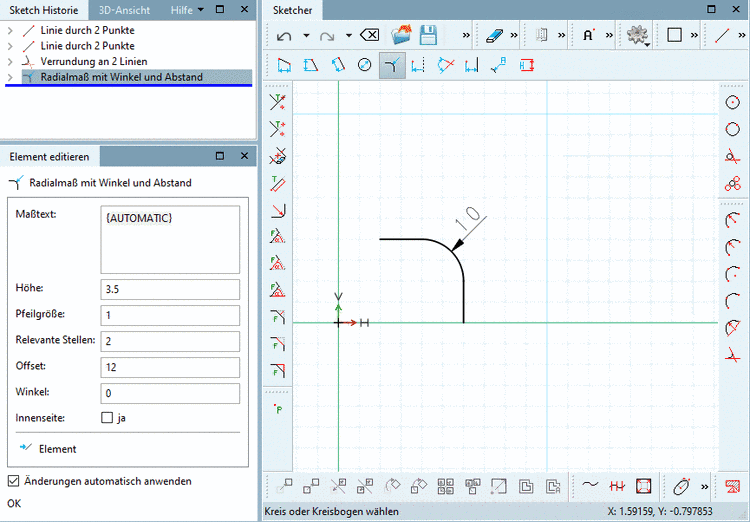Screen dimensions: 750x522
Task: Click status text 'Kreis oder Kreisbogen wählen'
Action: (x=331, y=511)
